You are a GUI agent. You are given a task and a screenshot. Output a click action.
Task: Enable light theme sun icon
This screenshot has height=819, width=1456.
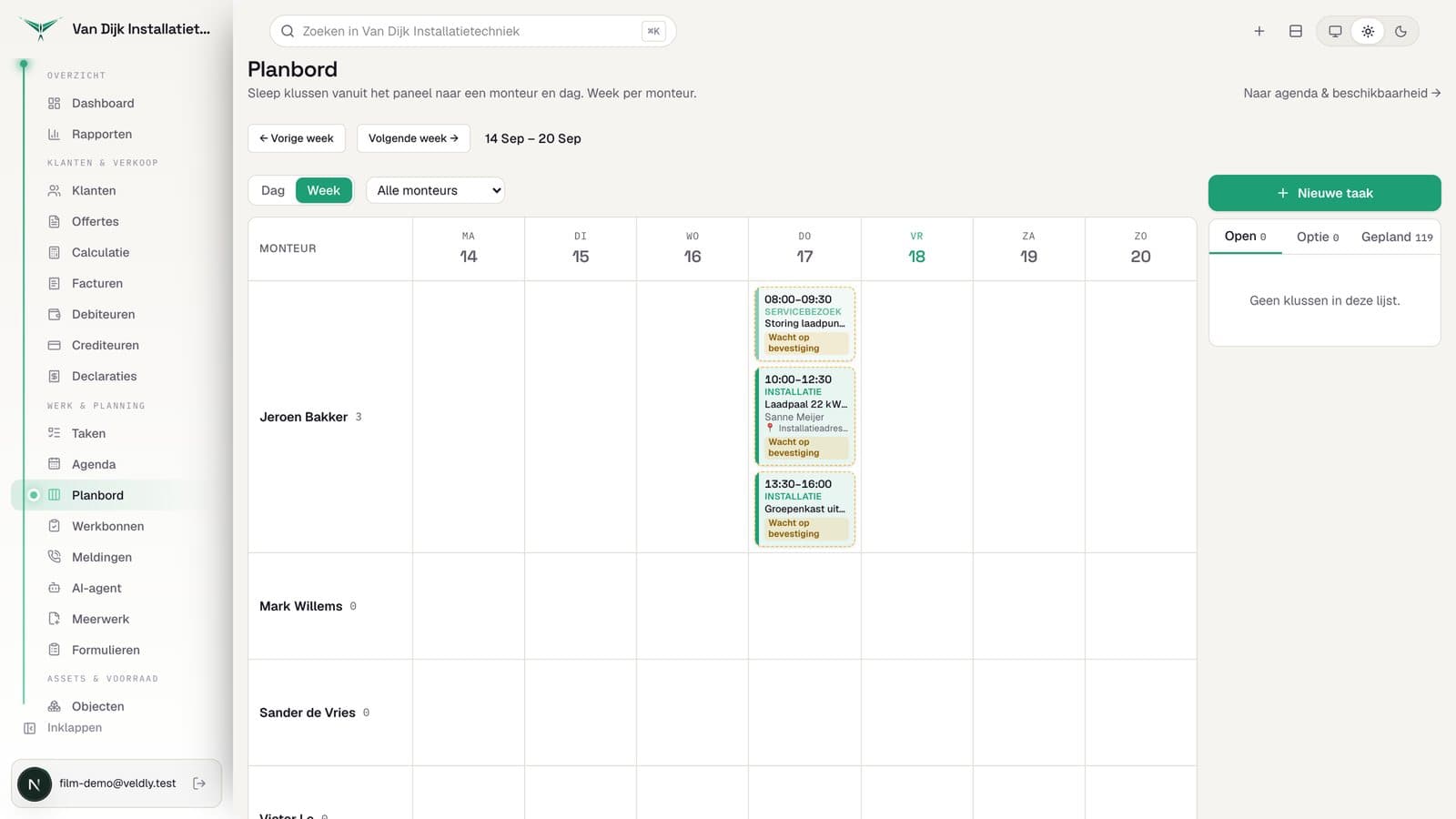(1368, 31)
